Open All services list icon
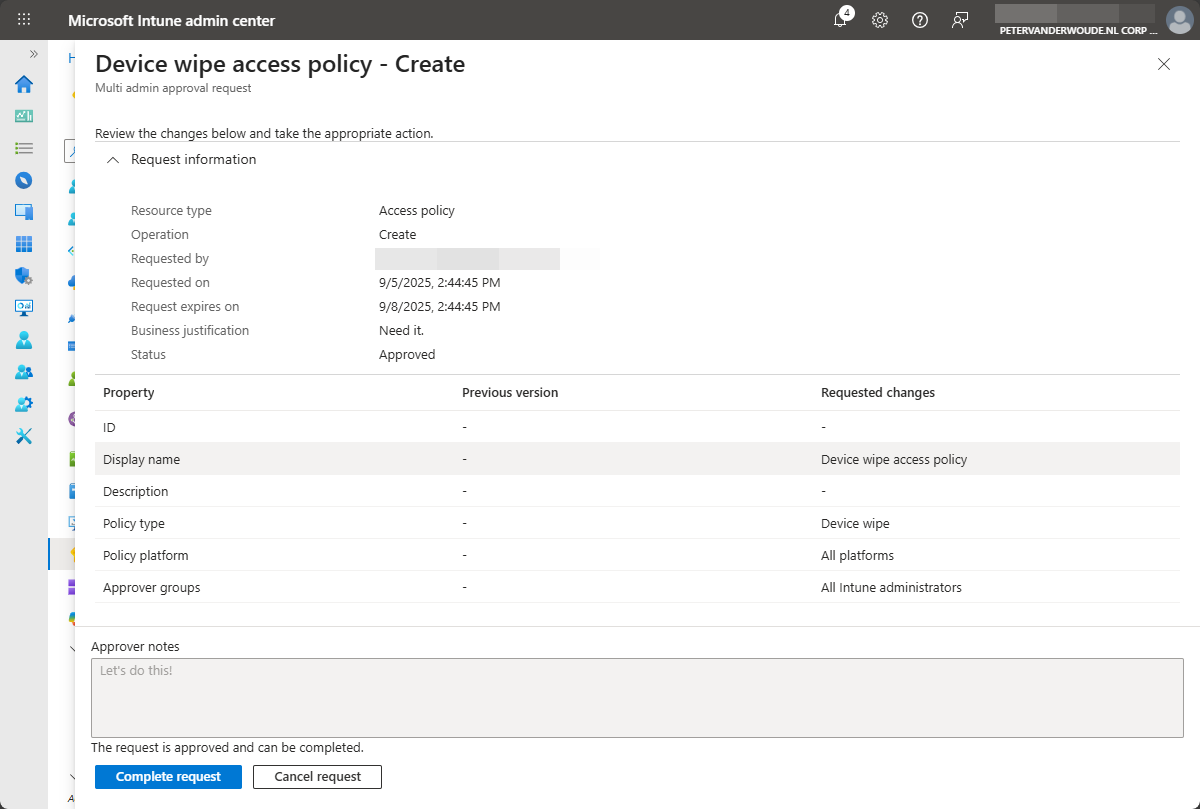1200x809 pixels. pos(24,148)
